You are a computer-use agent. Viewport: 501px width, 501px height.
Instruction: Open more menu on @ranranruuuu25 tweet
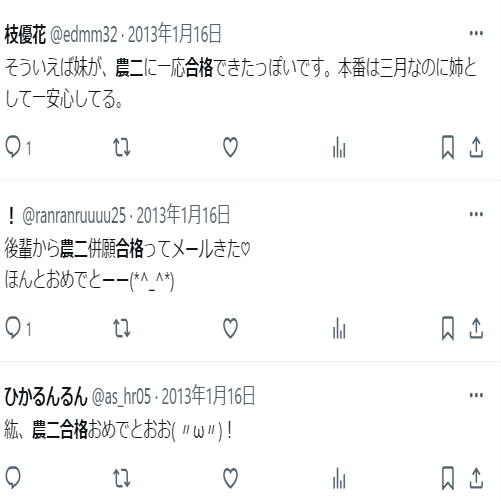pos(476,214)
